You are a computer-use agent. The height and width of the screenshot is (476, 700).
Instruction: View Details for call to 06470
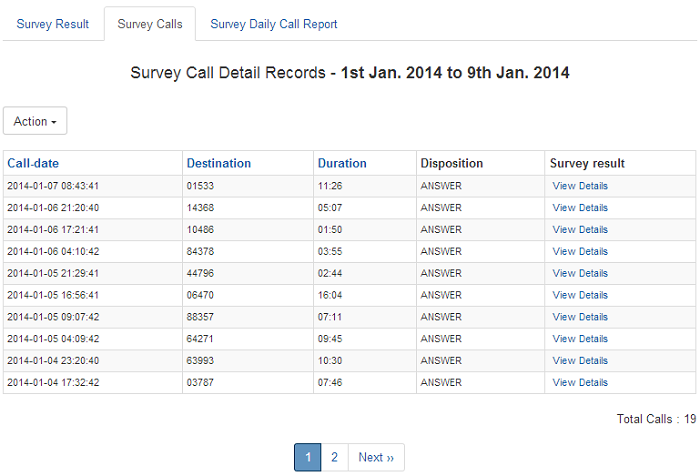580,296
